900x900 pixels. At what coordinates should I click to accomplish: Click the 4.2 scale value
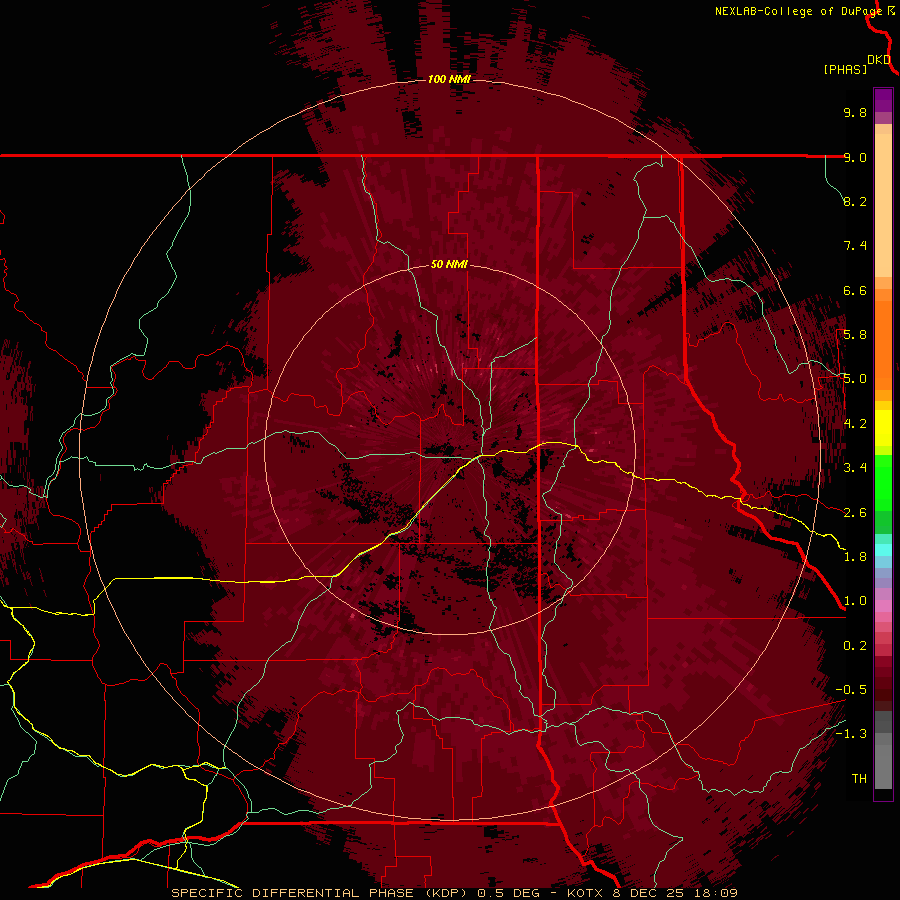point(855,424)
